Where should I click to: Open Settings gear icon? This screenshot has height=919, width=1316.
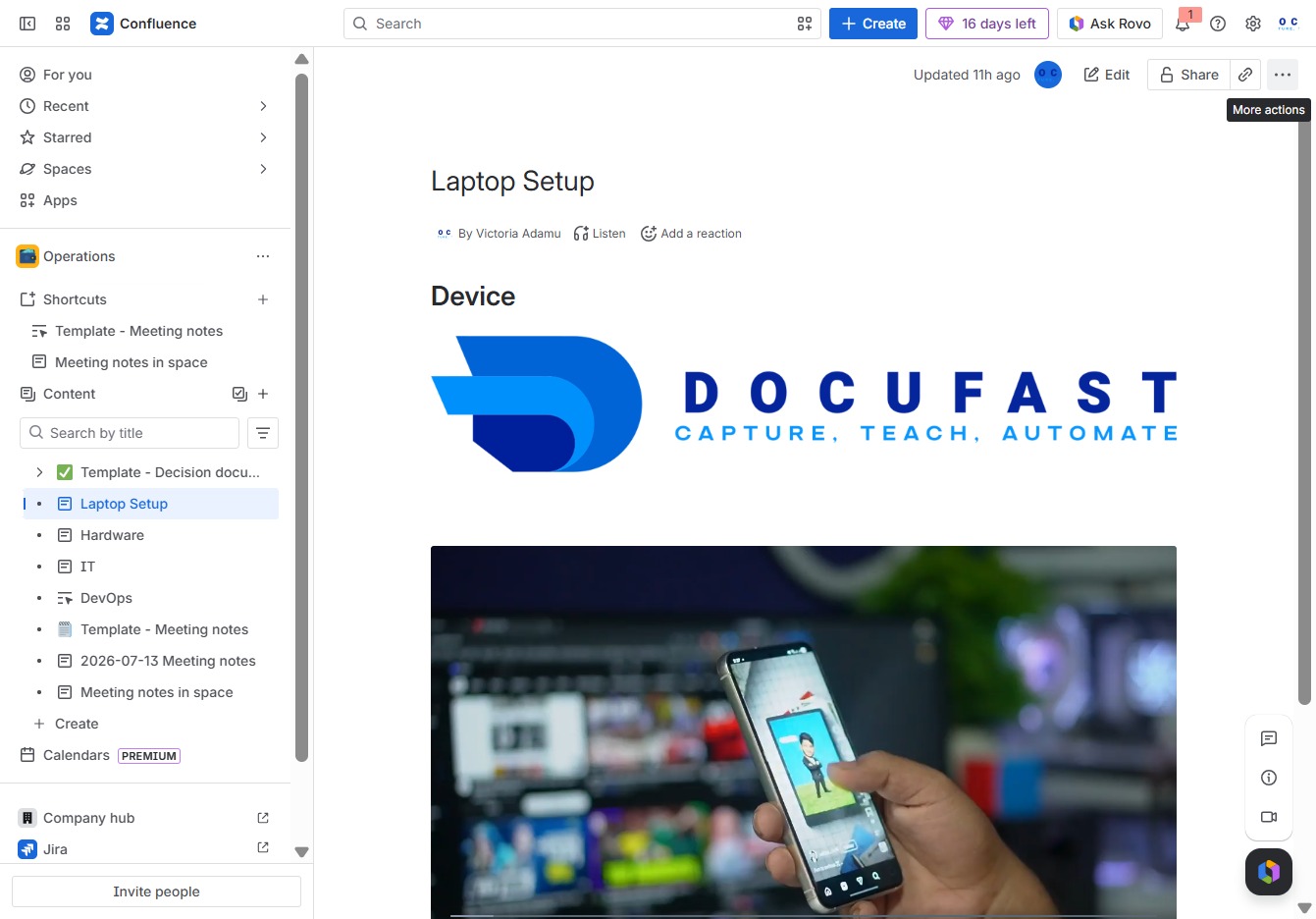pyautogui.click(x=1253, y=24)
